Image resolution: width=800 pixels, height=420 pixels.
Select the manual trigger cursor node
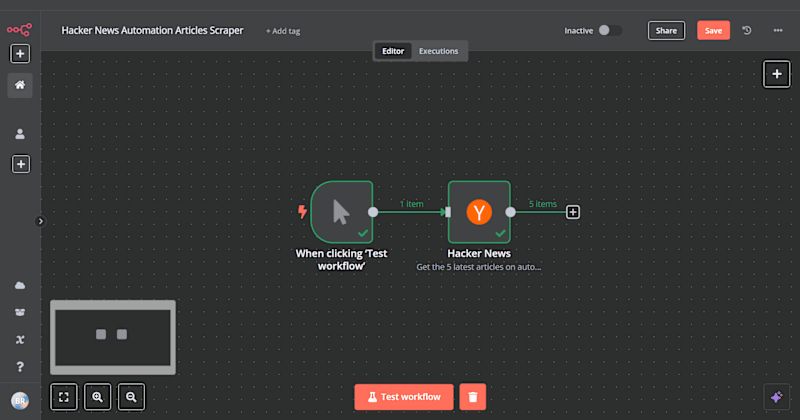click(x=341, y=212)
